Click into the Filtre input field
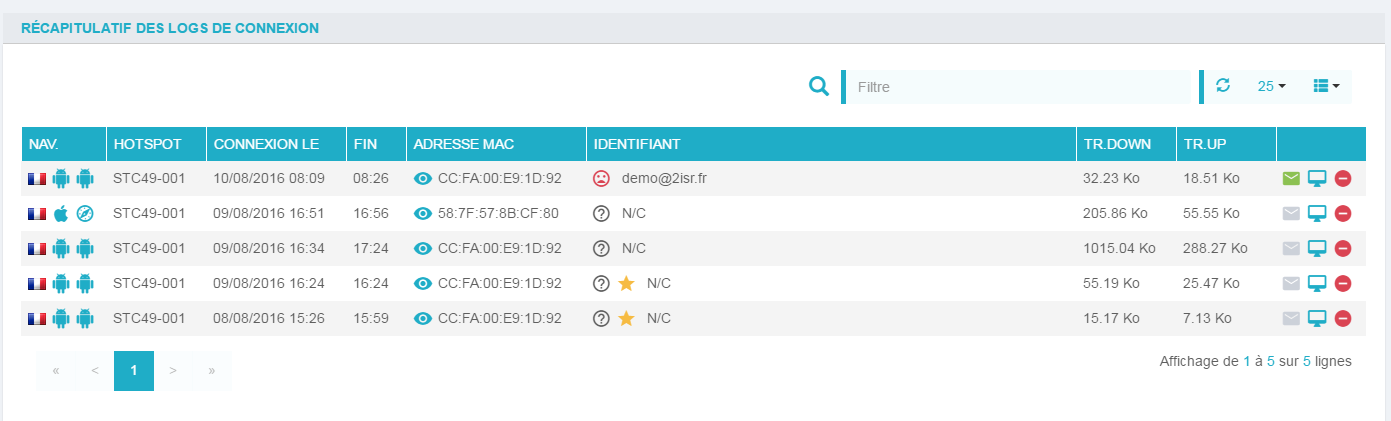 point(1020,87)
